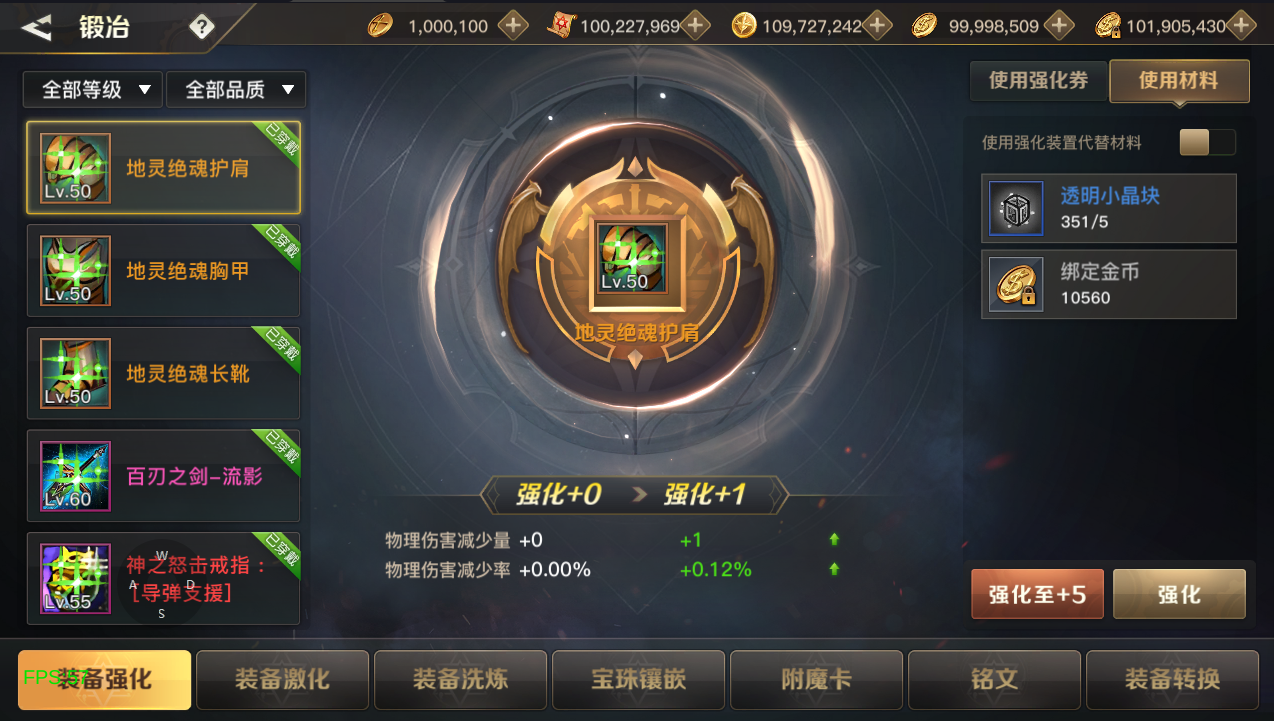The image size is (1274, 721).
Task: Open the 装备转换 tab
Action: [1172, 680]
